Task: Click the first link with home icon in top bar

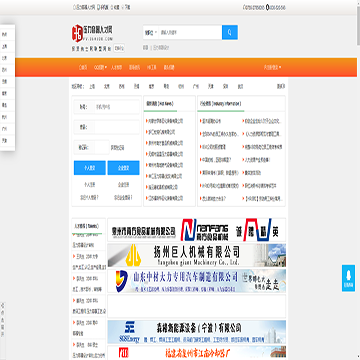Action: click(84, 7)
